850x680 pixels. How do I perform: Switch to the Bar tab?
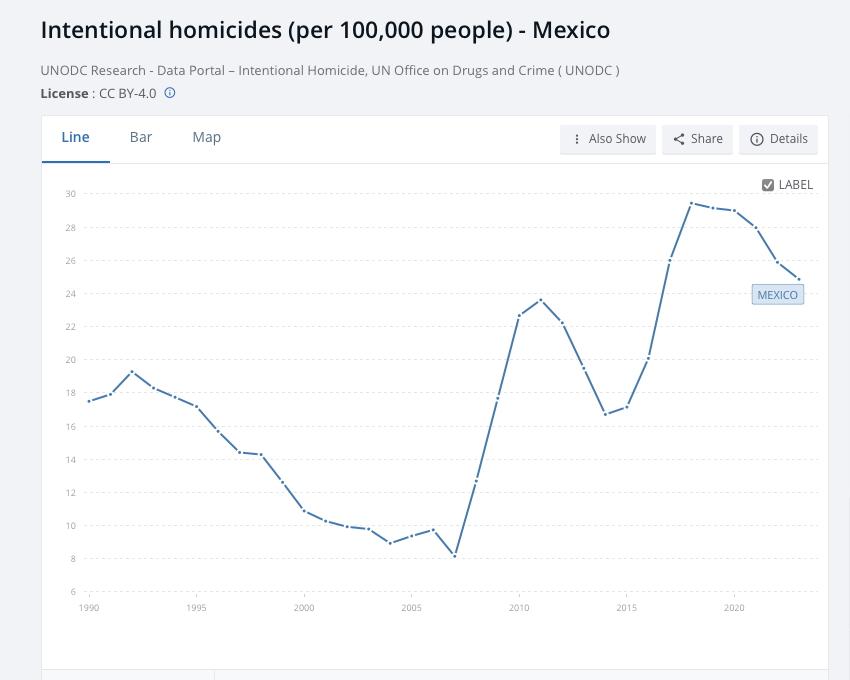coord(141,137)
